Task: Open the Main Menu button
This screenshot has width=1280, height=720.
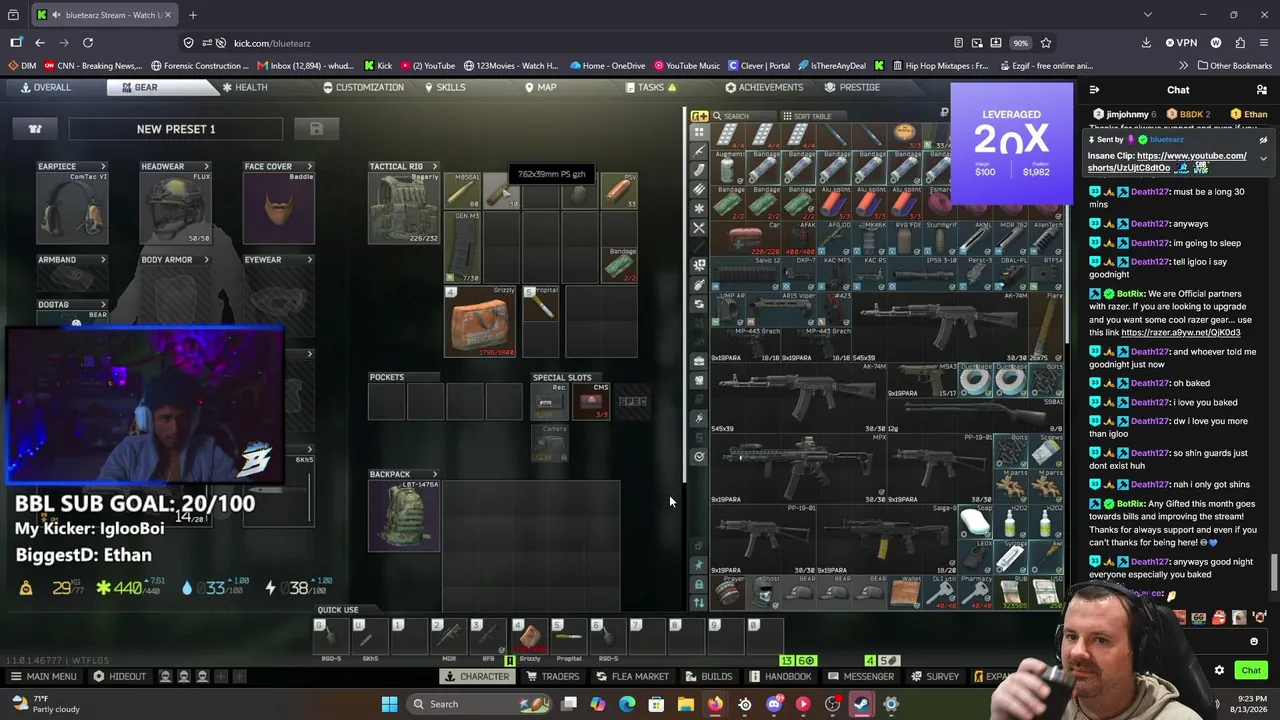Action: click(x=43, y=676)
